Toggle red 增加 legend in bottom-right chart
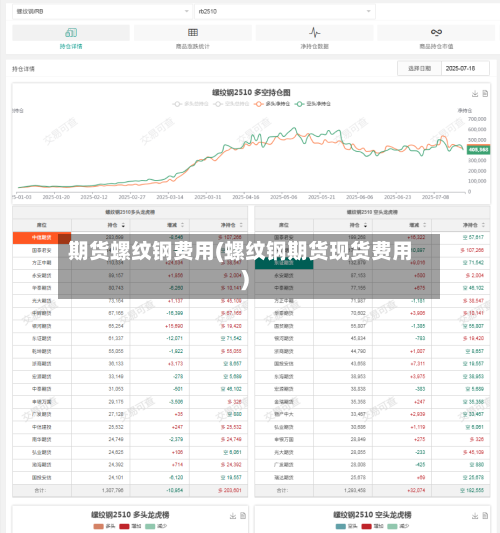This screenshot has height=533, width=500. pyautogui.click(x=373, y=526)
